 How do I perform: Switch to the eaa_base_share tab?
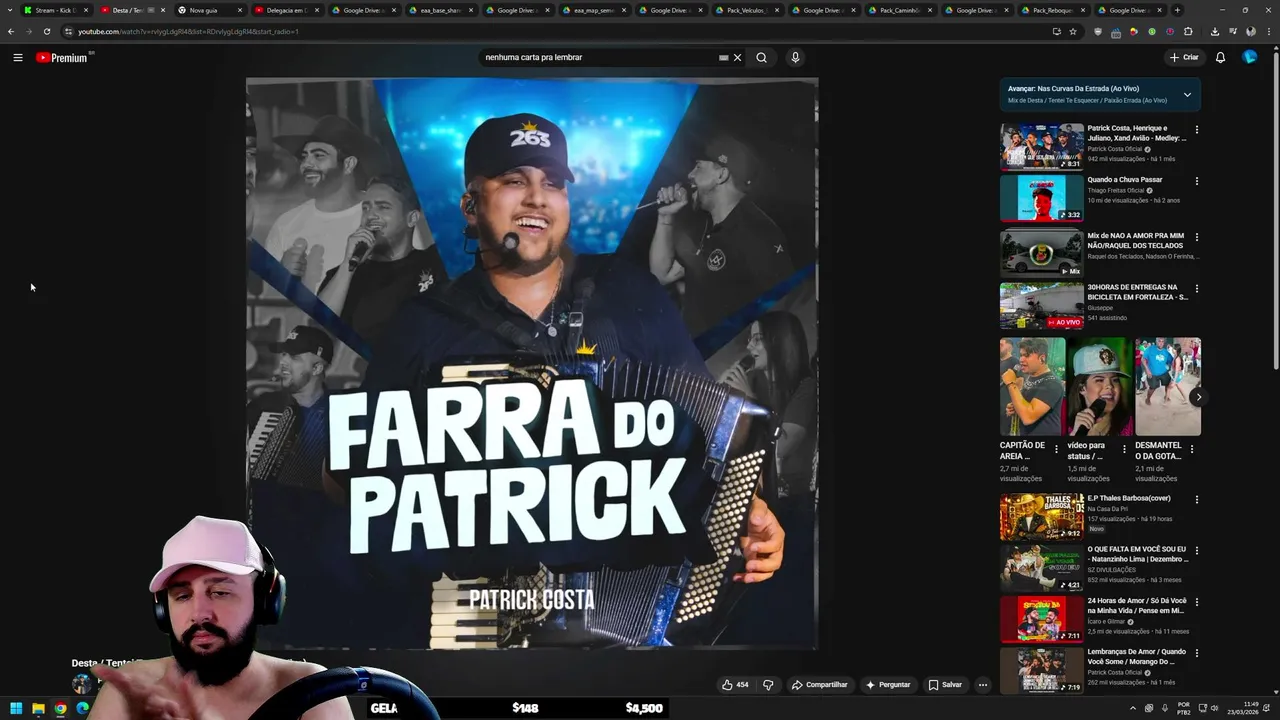[440, 10]
